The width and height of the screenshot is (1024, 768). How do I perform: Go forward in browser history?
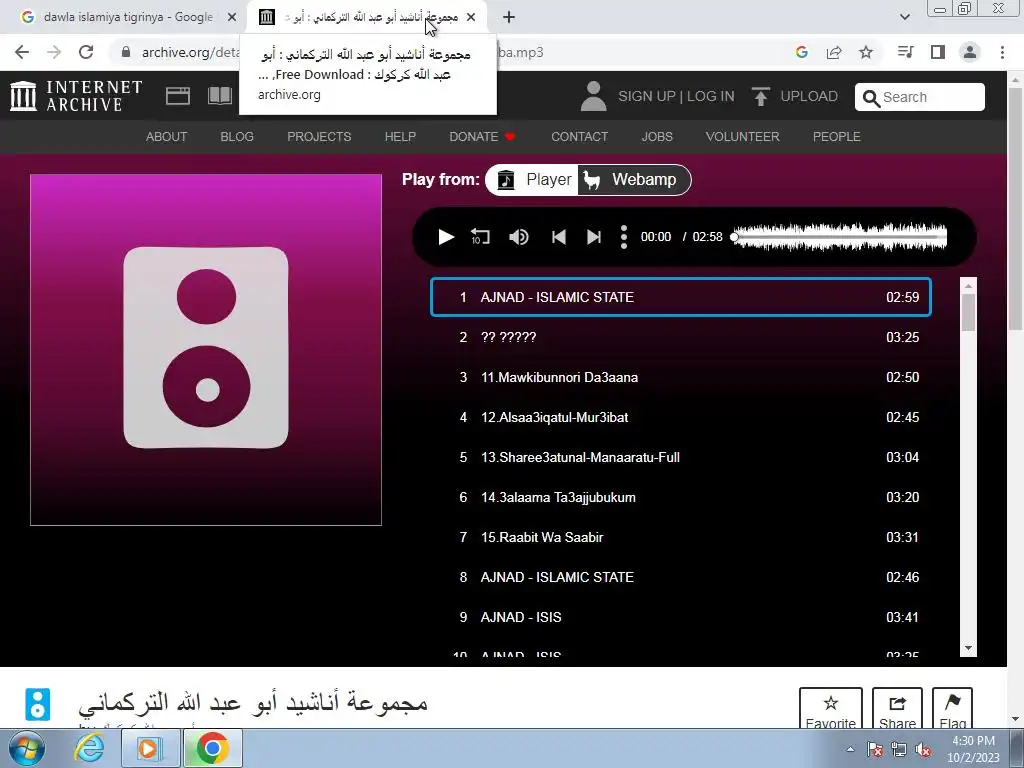click(54, 52)
